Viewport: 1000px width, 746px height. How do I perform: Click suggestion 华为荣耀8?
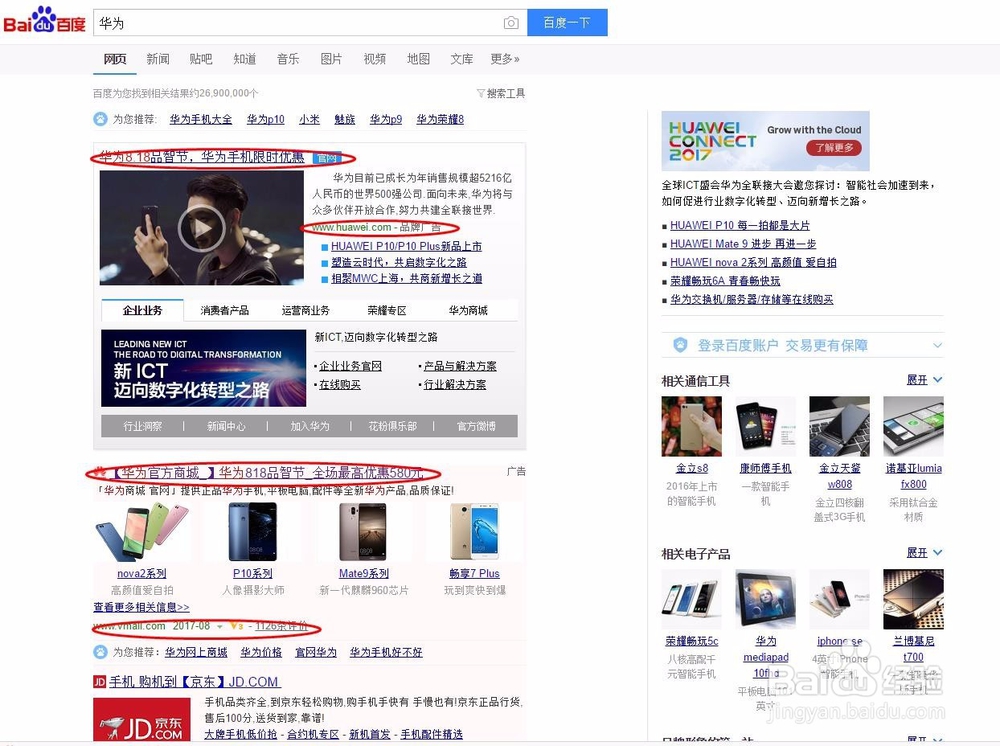tap(440, 119)
